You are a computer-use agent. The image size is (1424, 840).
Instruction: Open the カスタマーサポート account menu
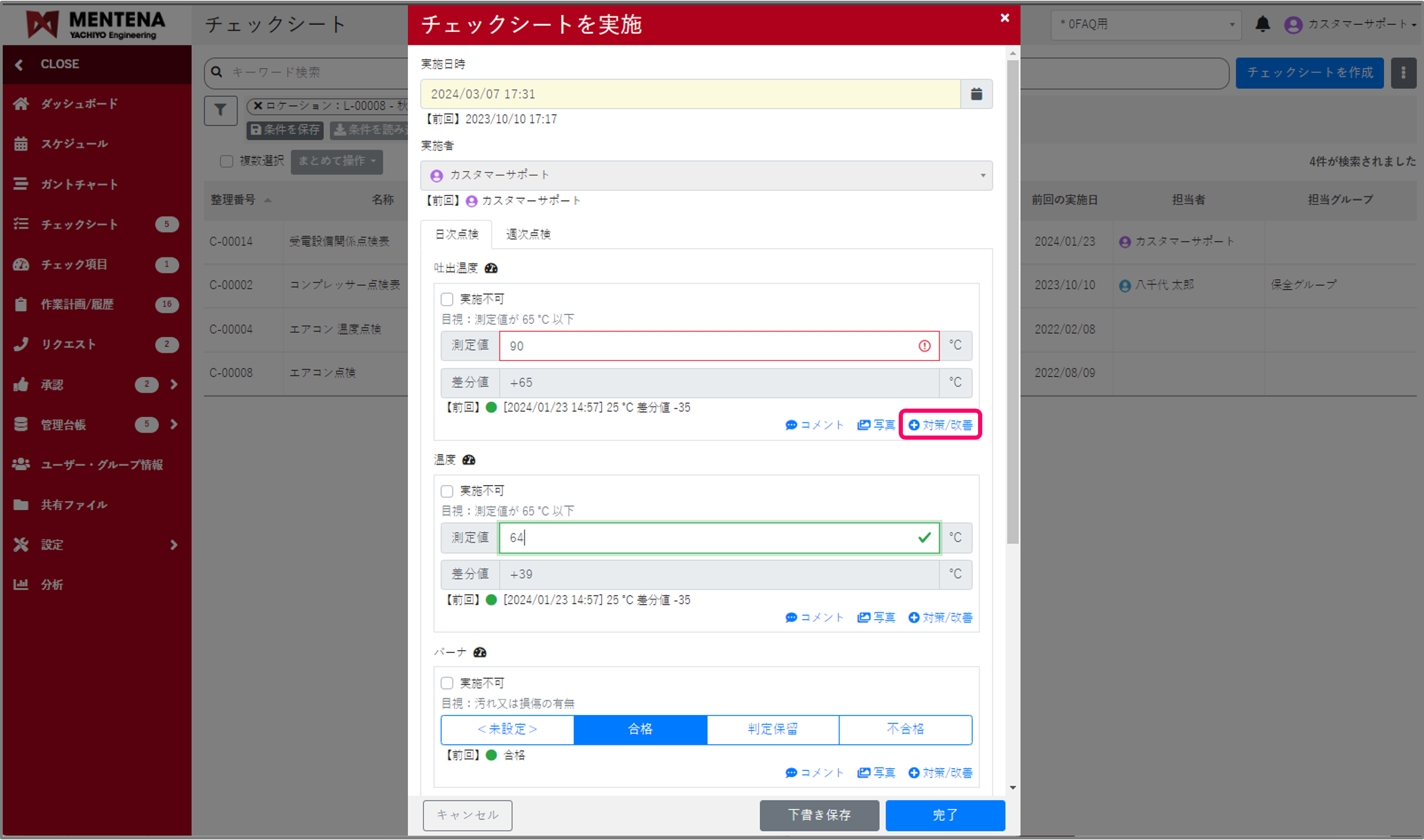click(1353, 24)
